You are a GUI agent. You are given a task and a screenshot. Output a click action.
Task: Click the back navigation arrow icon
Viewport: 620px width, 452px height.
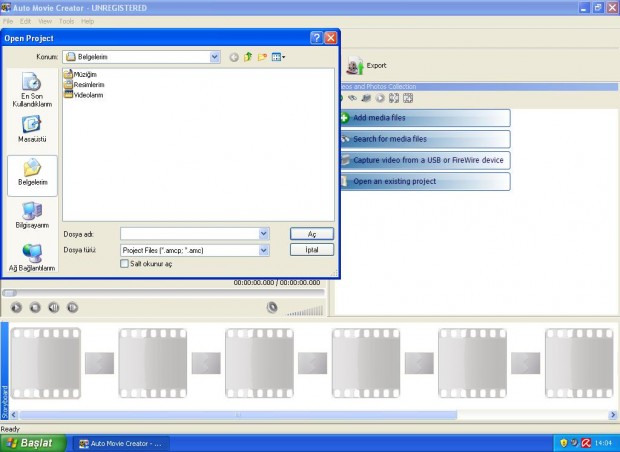[x=234, y=57]
